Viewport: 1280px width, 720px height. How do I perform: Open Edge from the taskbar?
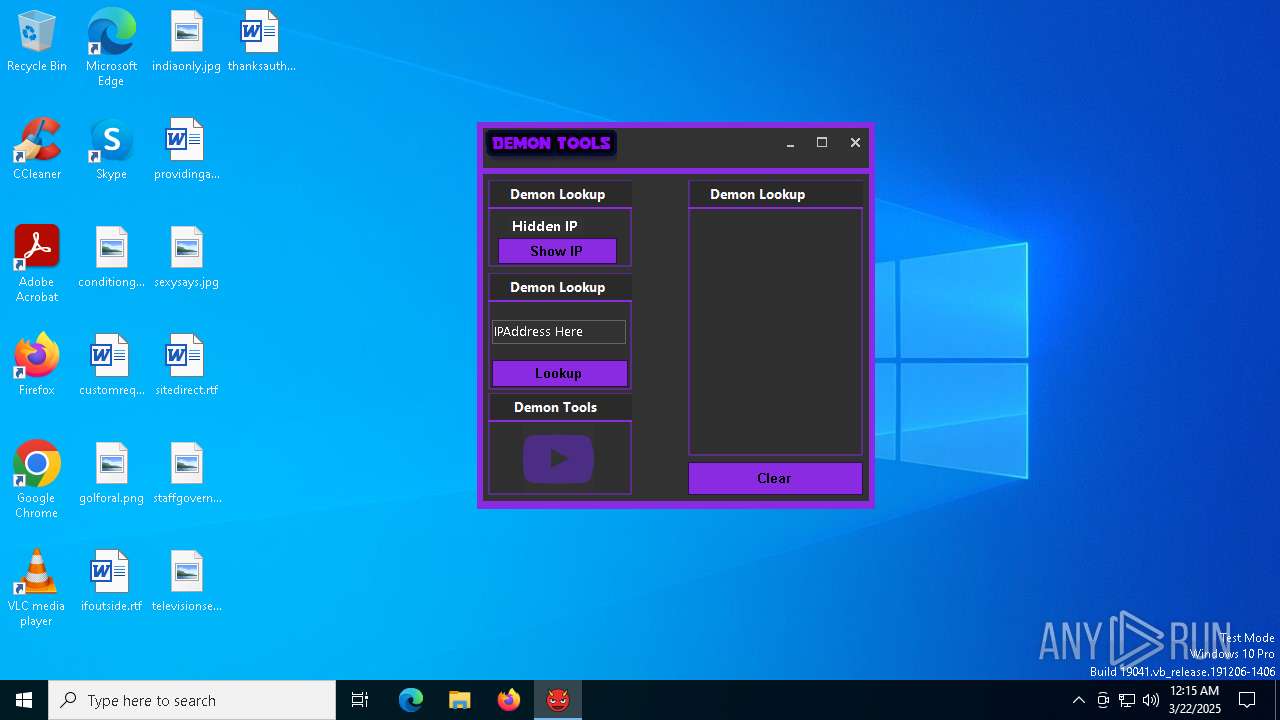[411, 700]
